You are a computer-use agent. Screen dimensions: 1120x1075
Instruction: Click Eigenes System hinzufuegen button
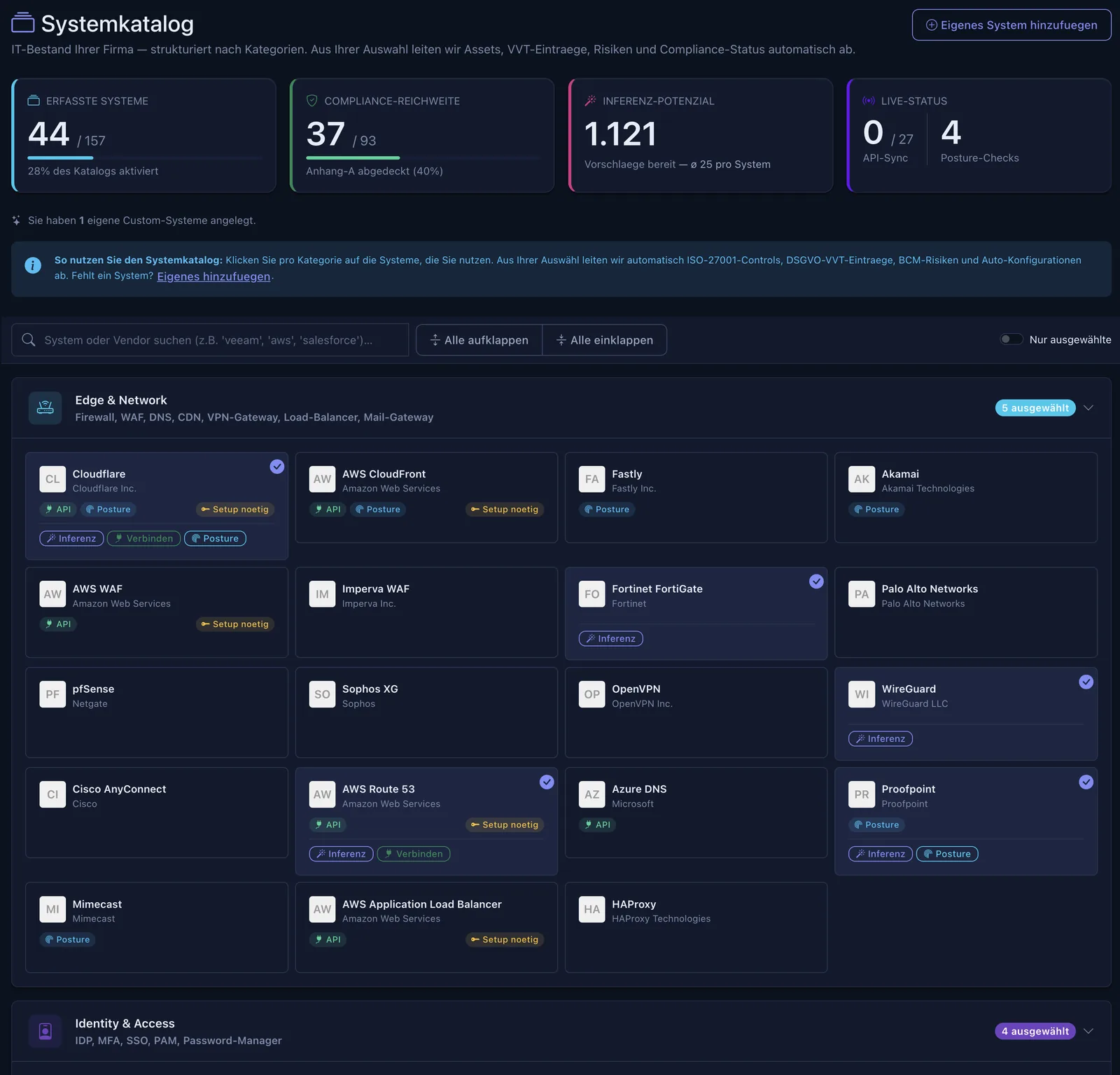coord(1011,25)
